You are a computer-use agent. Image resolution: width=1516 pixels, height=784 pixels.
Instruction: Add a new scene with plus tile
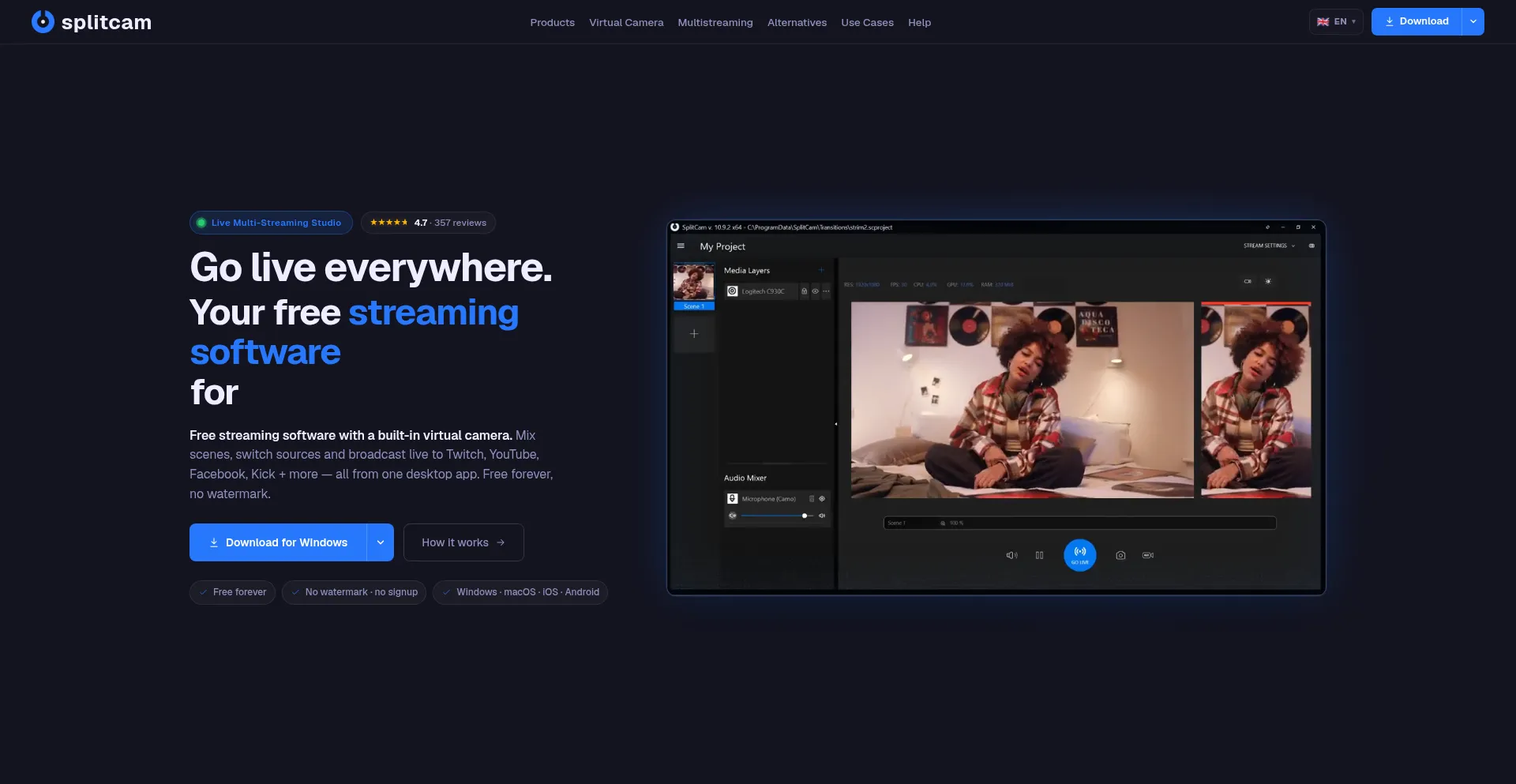[x=694, y=334]
